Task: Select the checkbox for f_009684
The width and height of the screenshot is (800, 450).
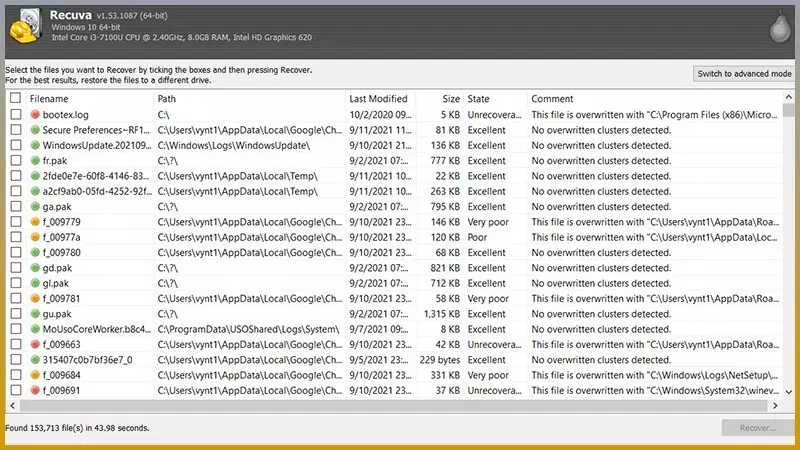Action: click(x=15, y=375)
